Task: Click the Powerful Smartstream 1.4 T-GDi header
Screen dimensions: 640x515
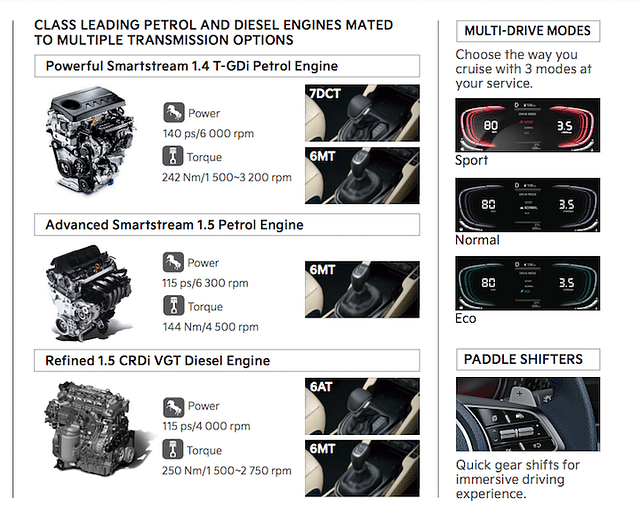Action: coord(227,66)
